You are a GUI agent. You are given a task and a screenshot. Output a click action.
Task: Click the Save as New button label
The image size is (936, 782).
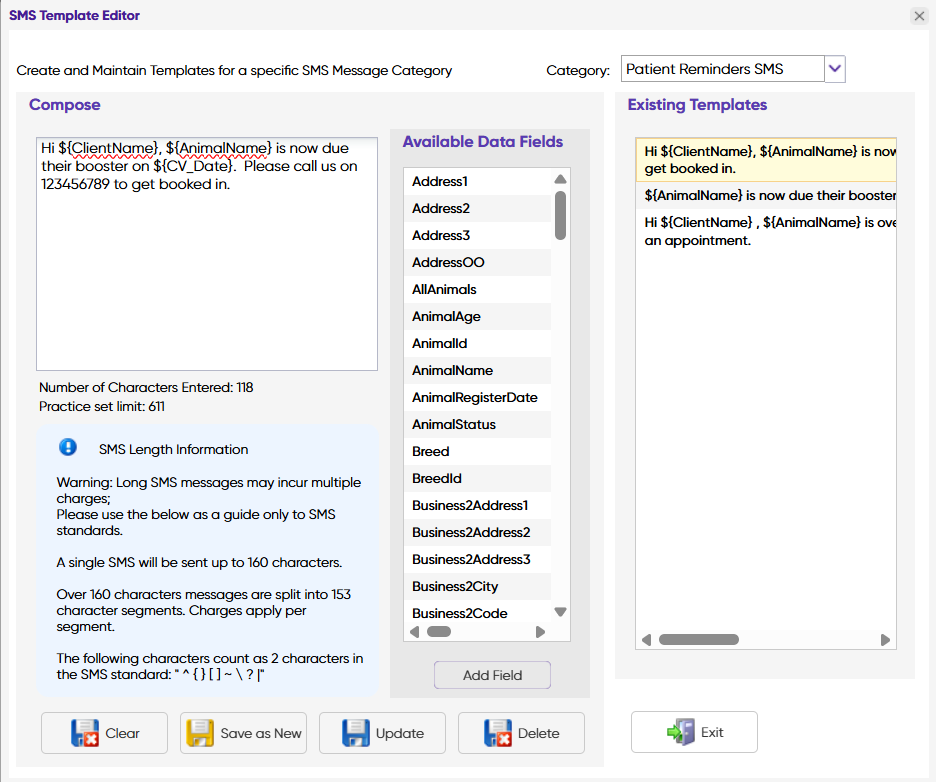point(261,733)
